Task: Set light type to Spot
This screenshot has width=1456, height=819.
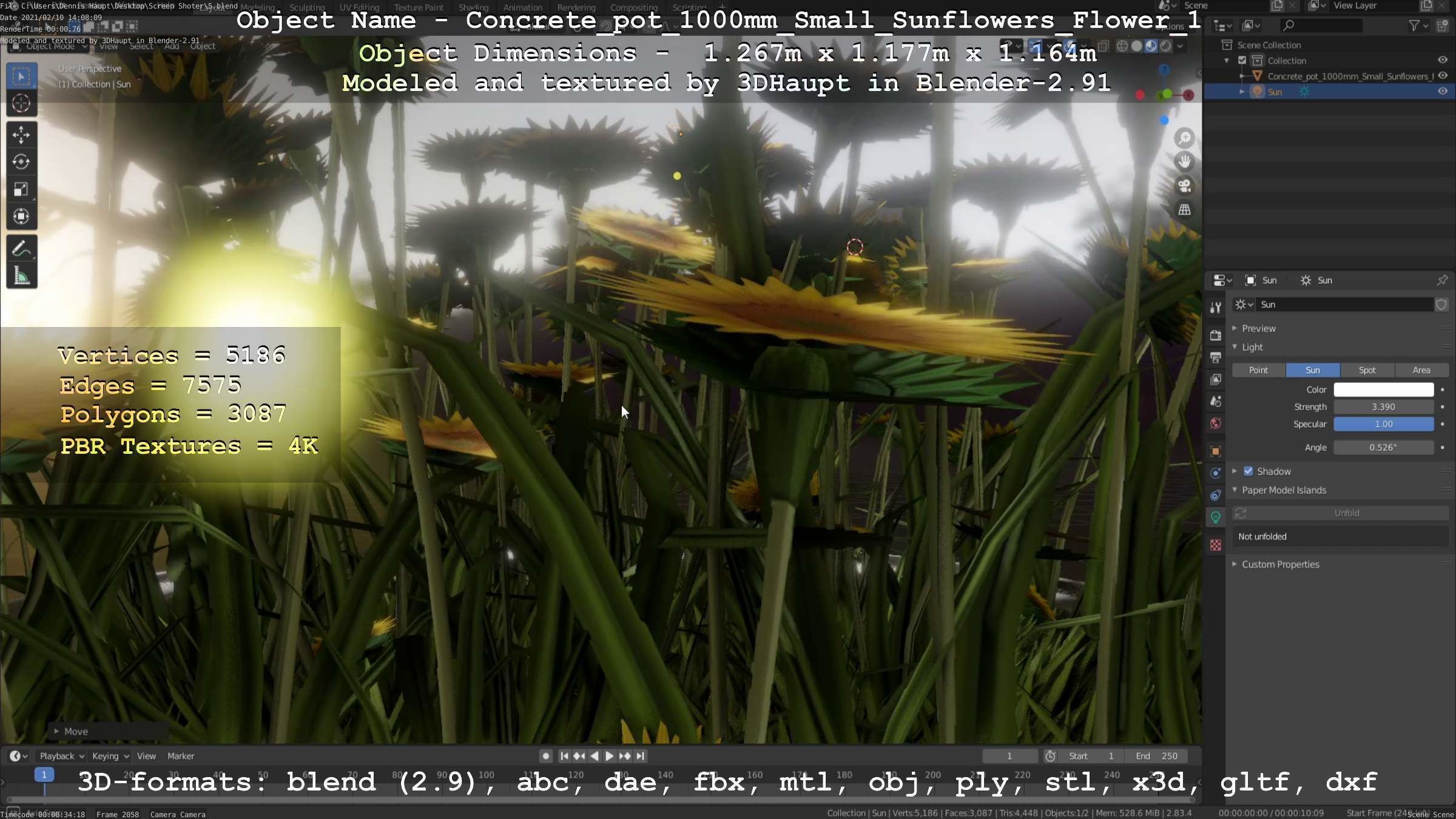Action: [x=1367, y=370]
